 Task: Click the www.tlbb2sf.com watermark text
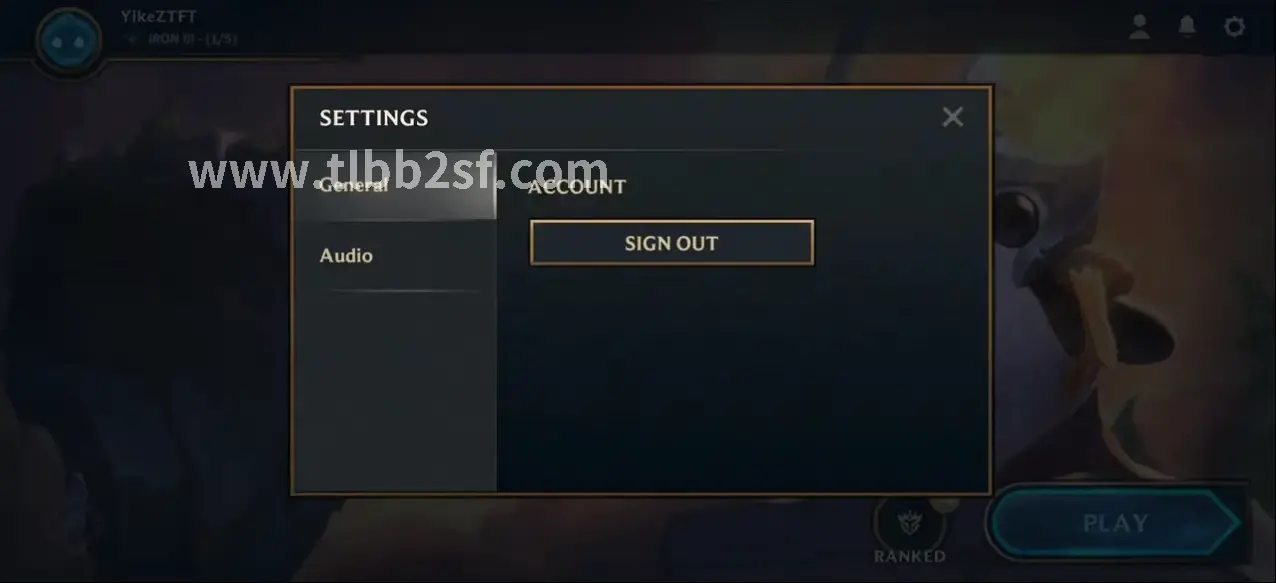pyautogui.click(x=399, y=172)
